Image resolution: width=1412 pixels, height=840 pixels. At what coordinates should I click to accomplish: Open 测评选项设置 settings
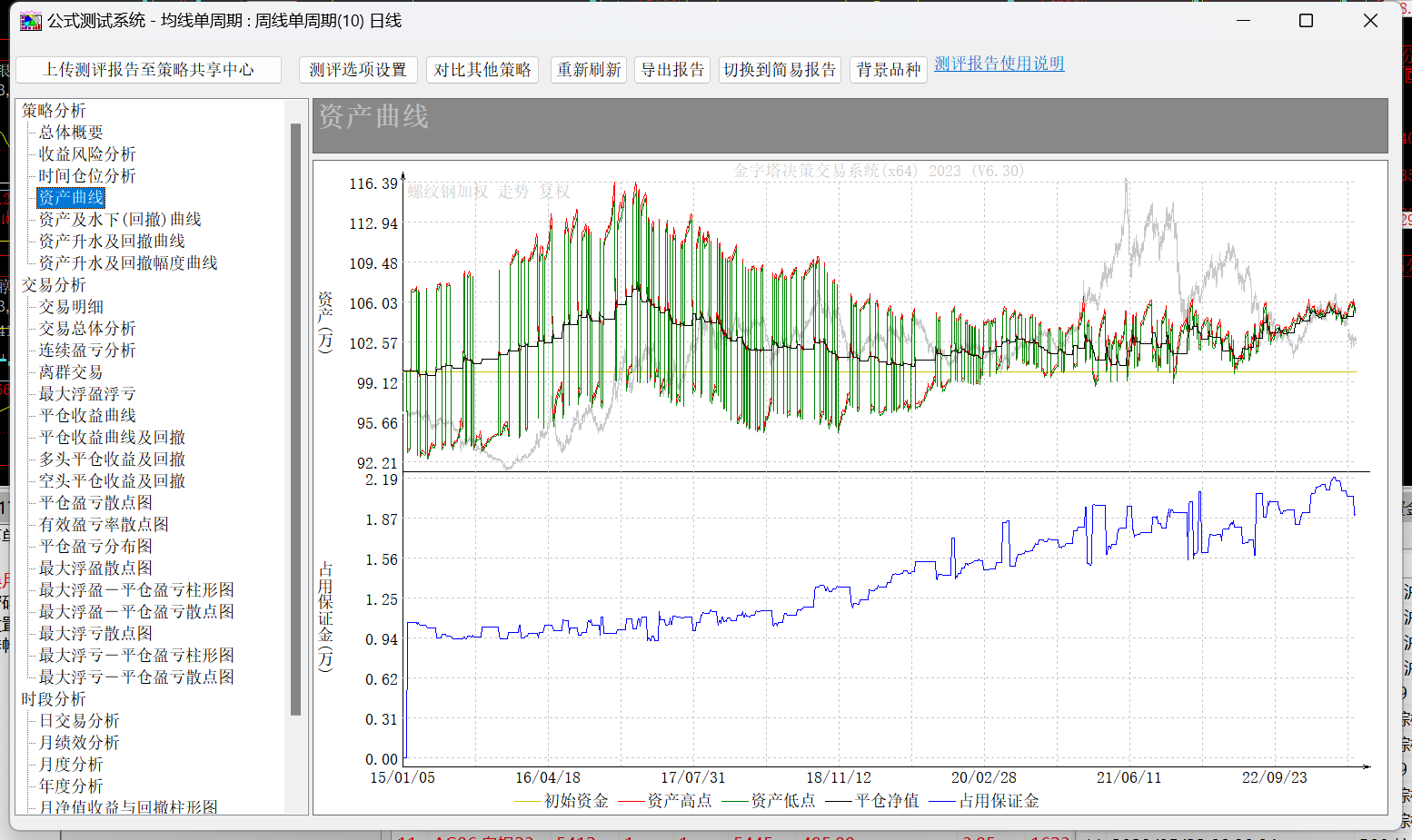(358, 70)
